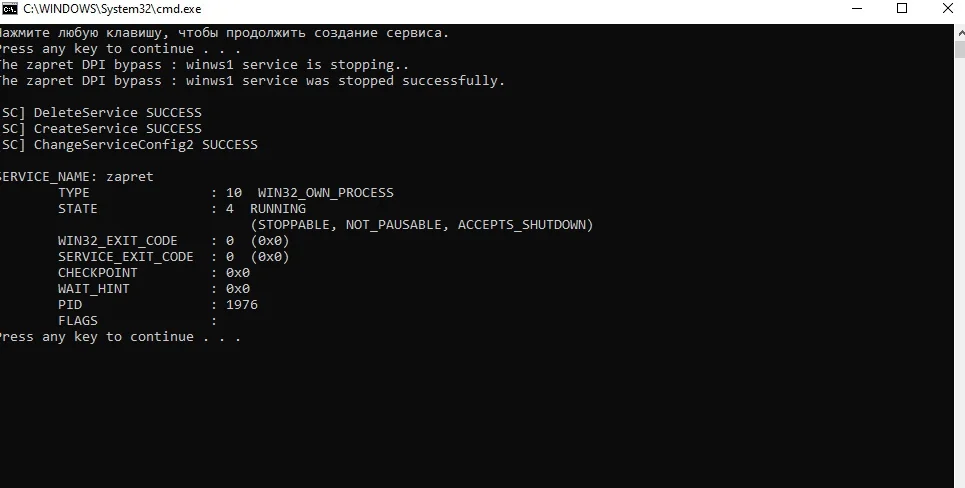Click the PID value 1976
This screenshot has height=488, width=965.
[x=241, y=304]
